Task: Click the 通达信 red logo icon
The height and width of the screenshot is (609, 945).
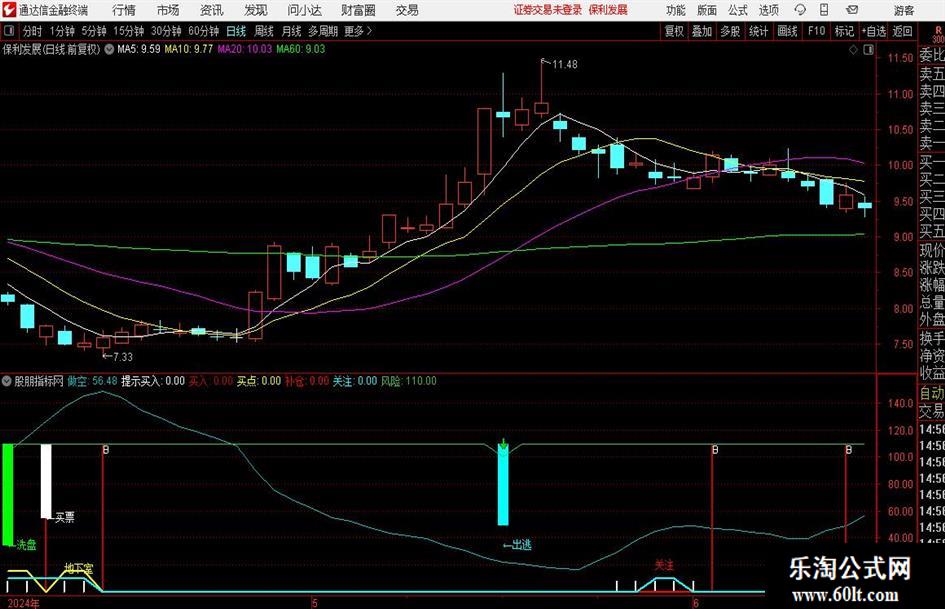Action: 9,10
